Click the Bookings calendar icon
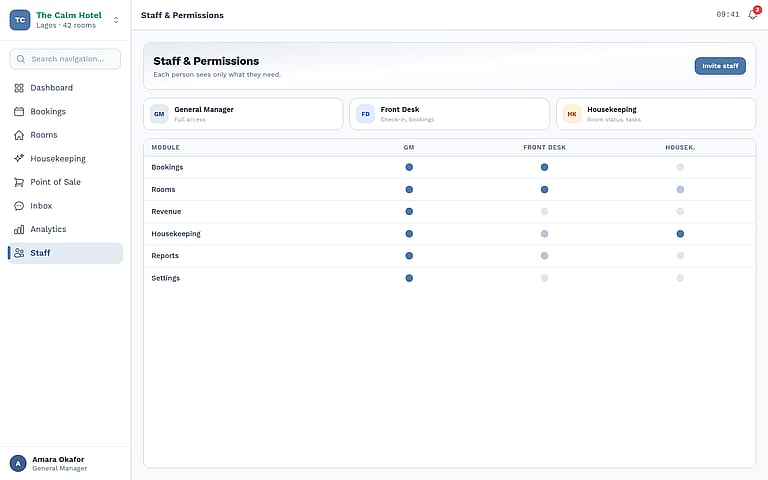 coord(19,112)
